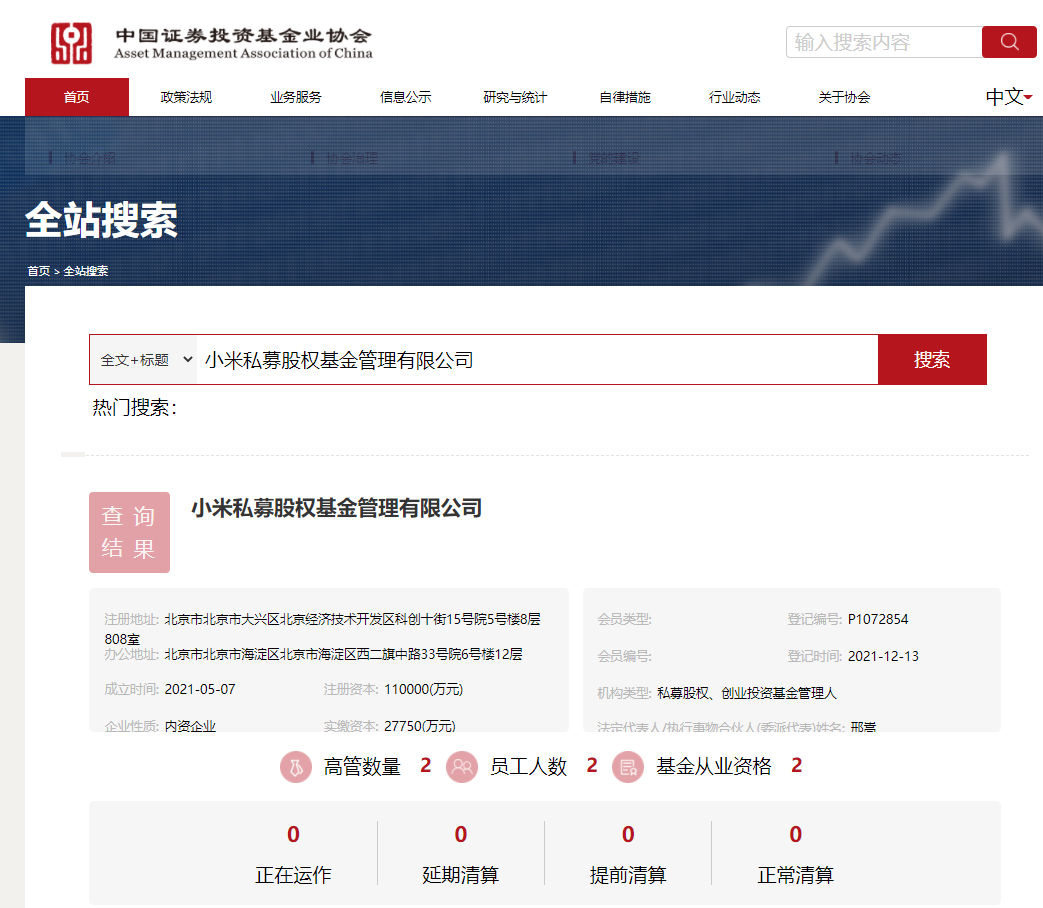1043x908 pixels.
Task: Open the 研究与统计 menu
Action: (x=515, y=97)
